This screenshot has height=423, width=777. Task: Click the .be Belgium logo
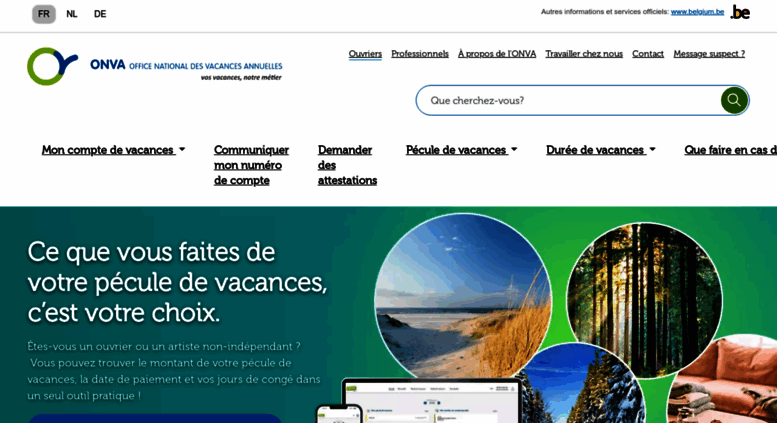pyautogui.click(x=740, y=12)
